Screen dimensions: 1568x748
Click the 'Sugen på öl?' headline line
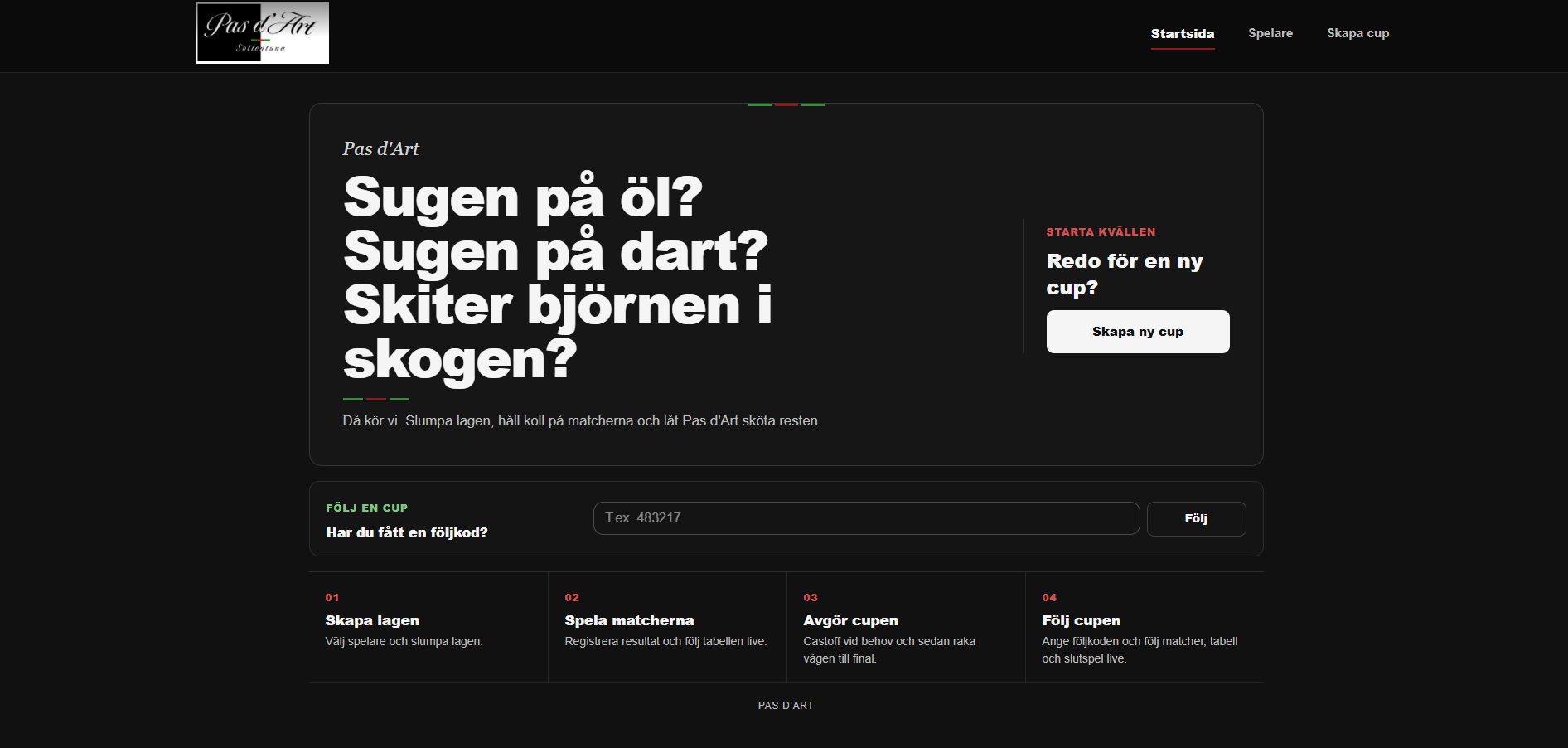522,197
